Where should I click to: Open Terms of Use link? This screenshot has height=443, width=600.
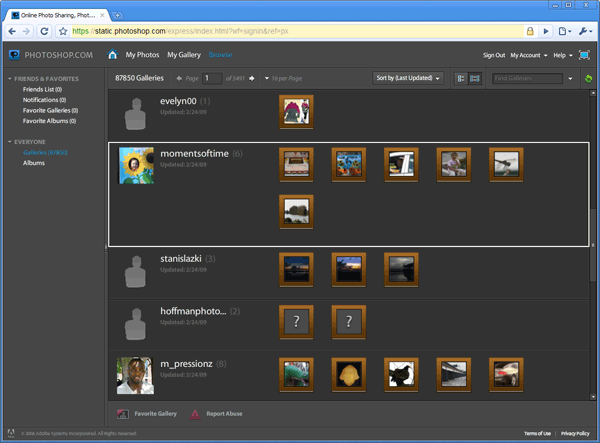pyautogui.click(x=537, y=433)
